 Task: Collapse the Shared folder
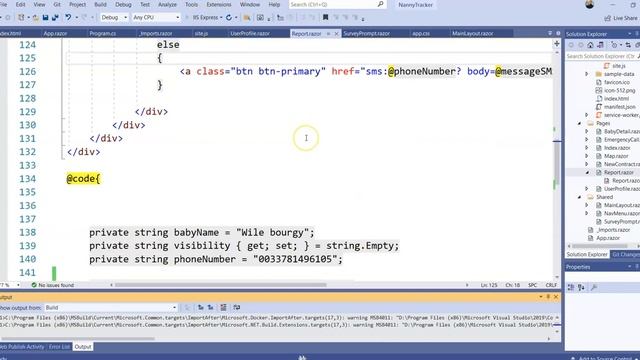pos(580,197)
